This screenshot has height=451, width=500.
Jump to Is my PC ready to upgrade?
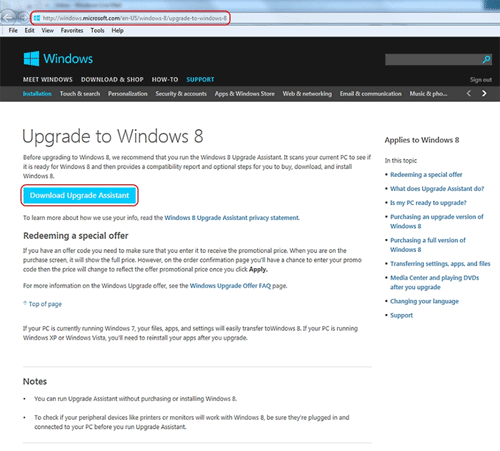click(x=428, y=203)
